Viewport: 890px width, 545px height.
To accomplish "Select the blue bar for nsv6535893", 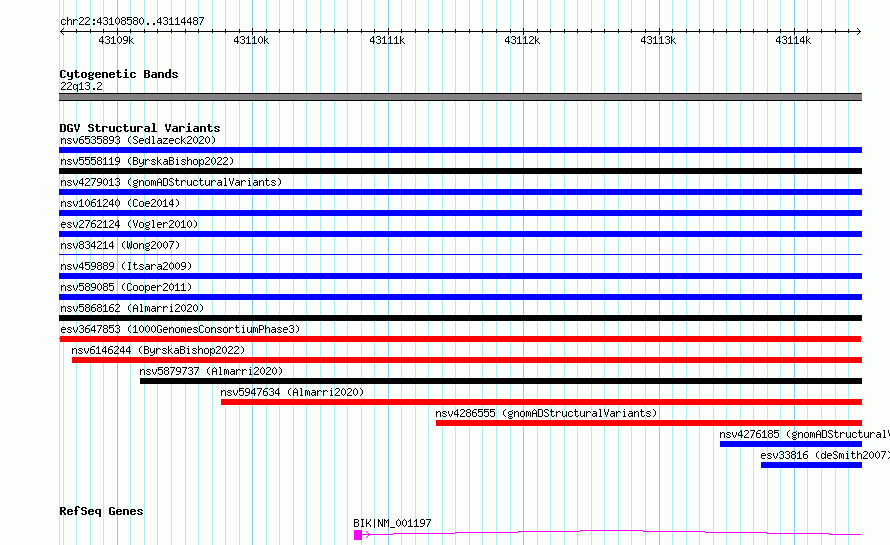I will pos(460,150).
